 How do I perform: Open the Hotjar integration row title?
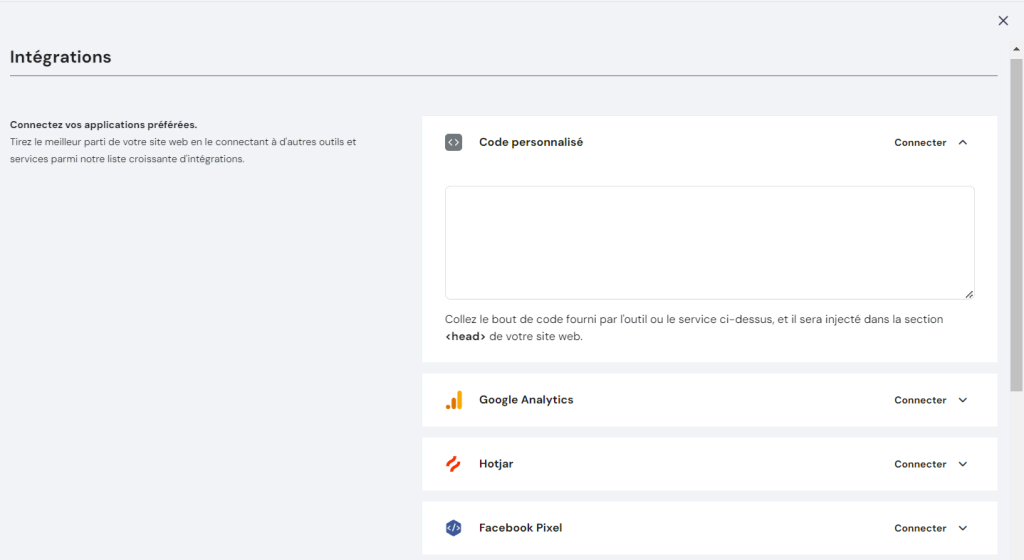[x=496, y=464]
